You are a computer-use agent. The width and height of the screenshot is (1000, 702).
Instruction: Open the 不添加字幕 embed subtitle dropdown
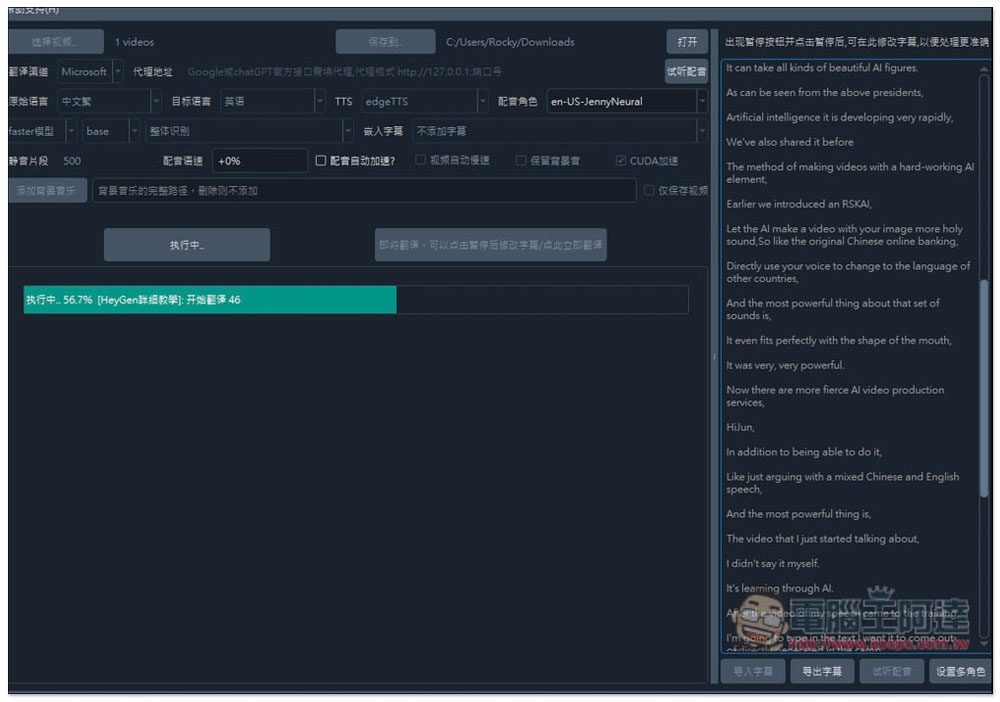tap(560, 131)
